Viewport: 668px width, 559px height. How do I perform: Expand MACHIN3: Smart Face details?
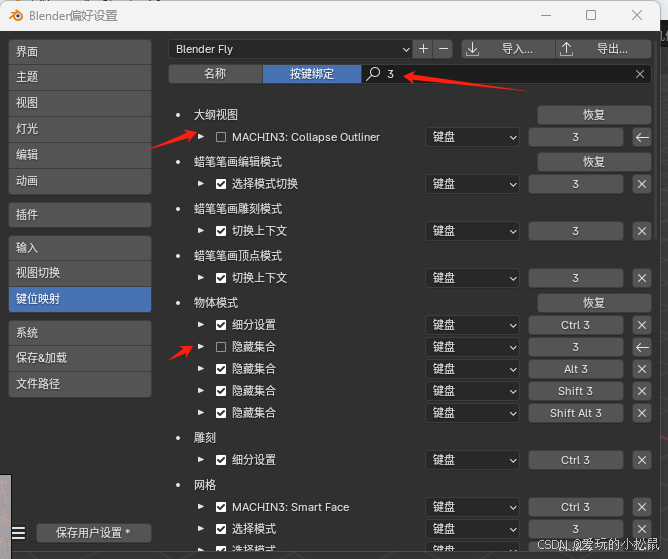click(201, 507)
